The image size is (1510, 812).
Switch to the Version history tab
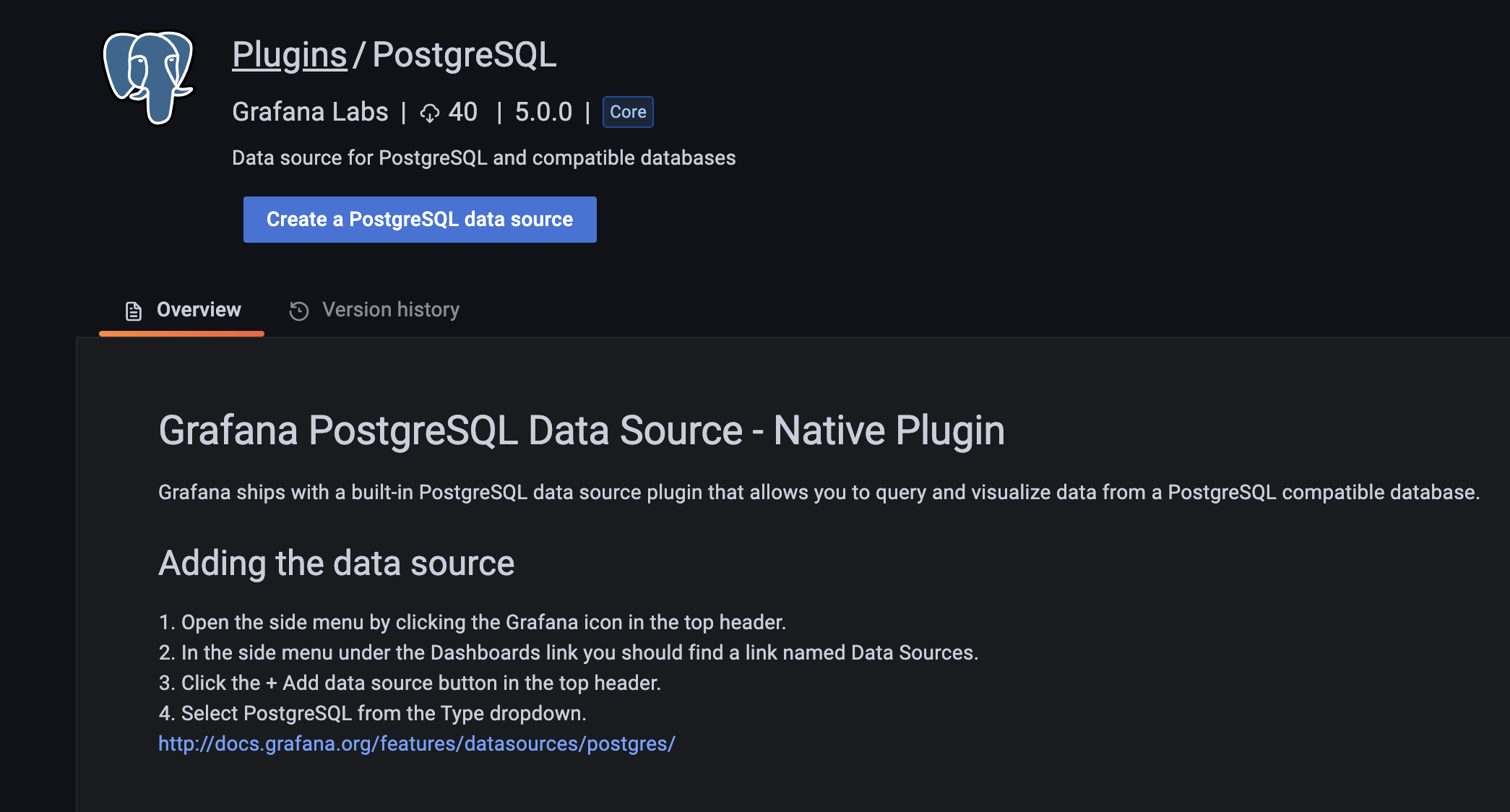(x=390, y=310)
